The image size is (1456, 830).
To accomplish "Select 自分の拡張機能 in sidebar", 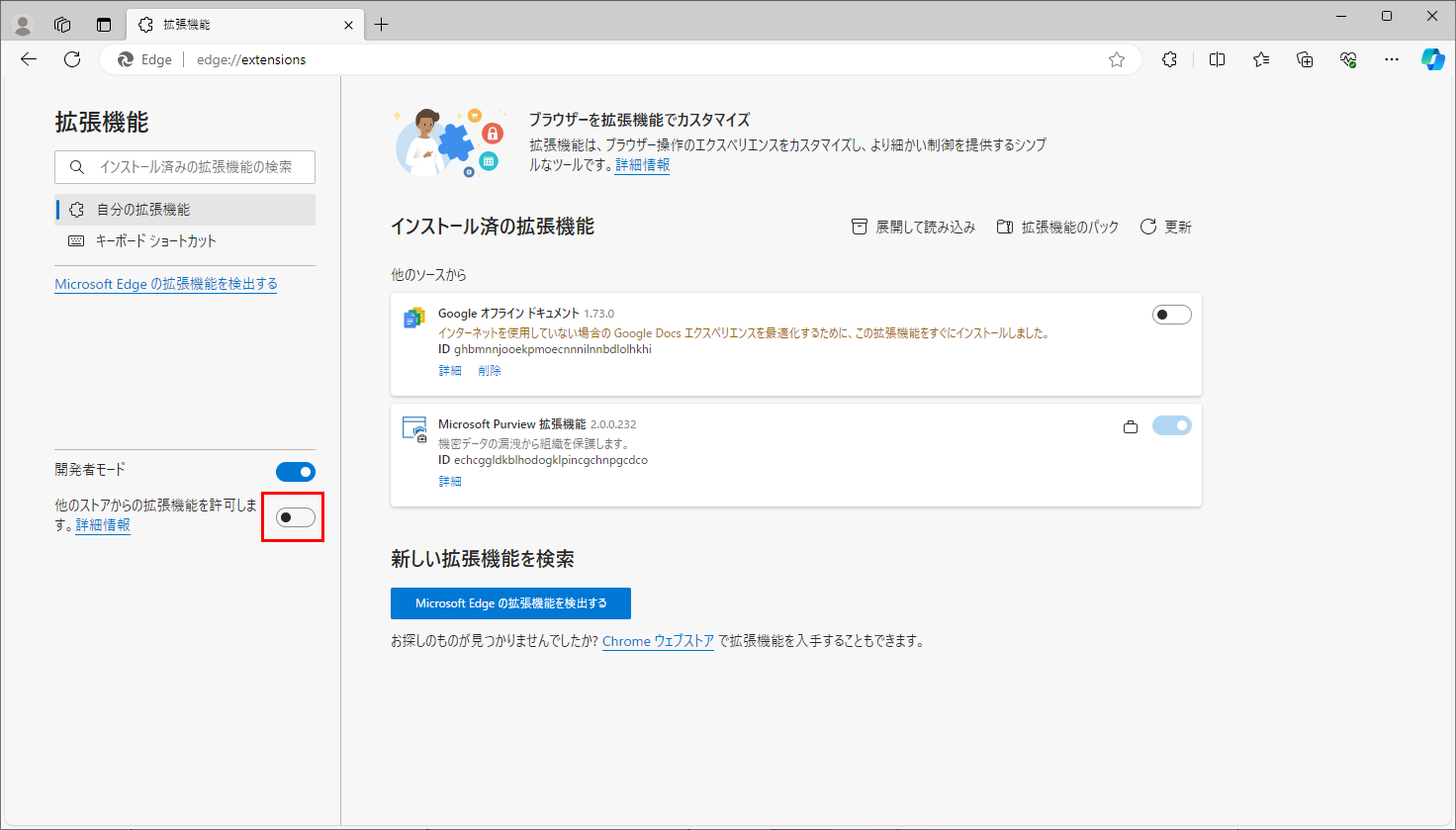I will pyautogui.click(x=185, y=210).
